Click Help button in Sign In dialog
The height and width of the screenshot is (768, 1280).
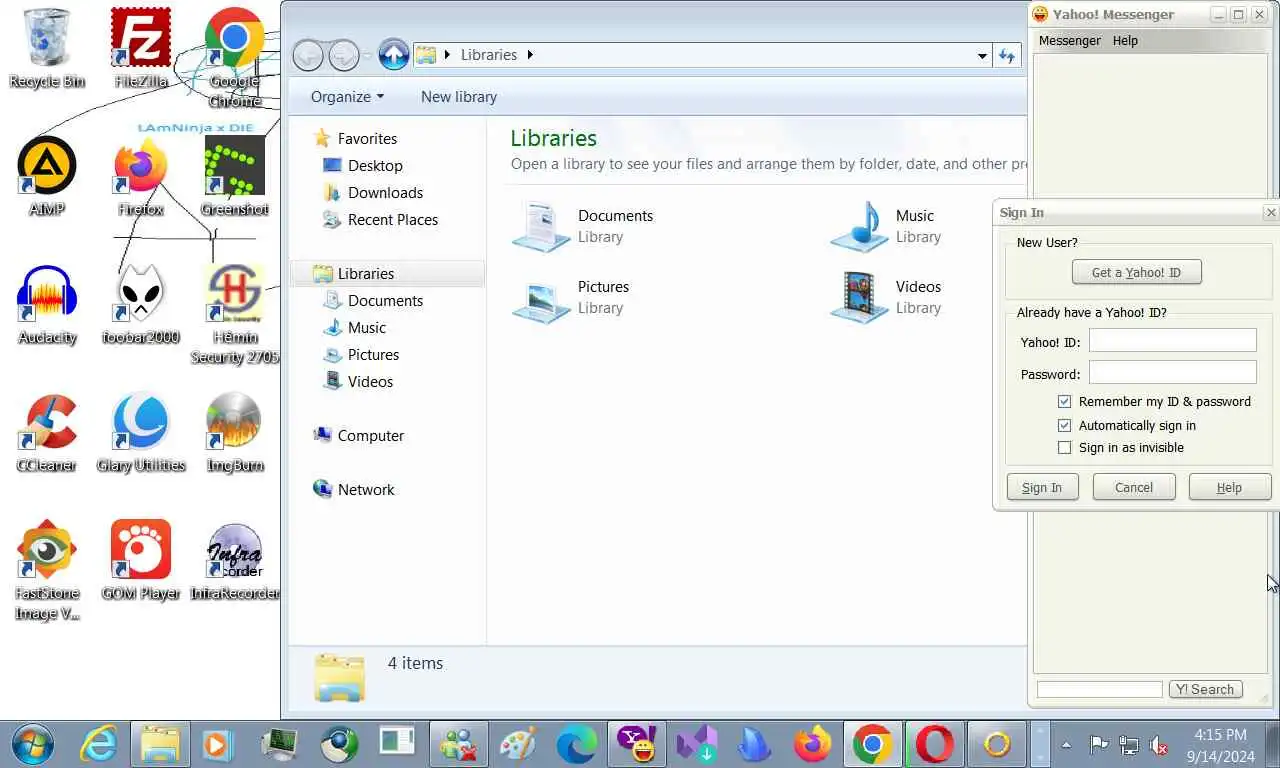tap(1229, 487)
